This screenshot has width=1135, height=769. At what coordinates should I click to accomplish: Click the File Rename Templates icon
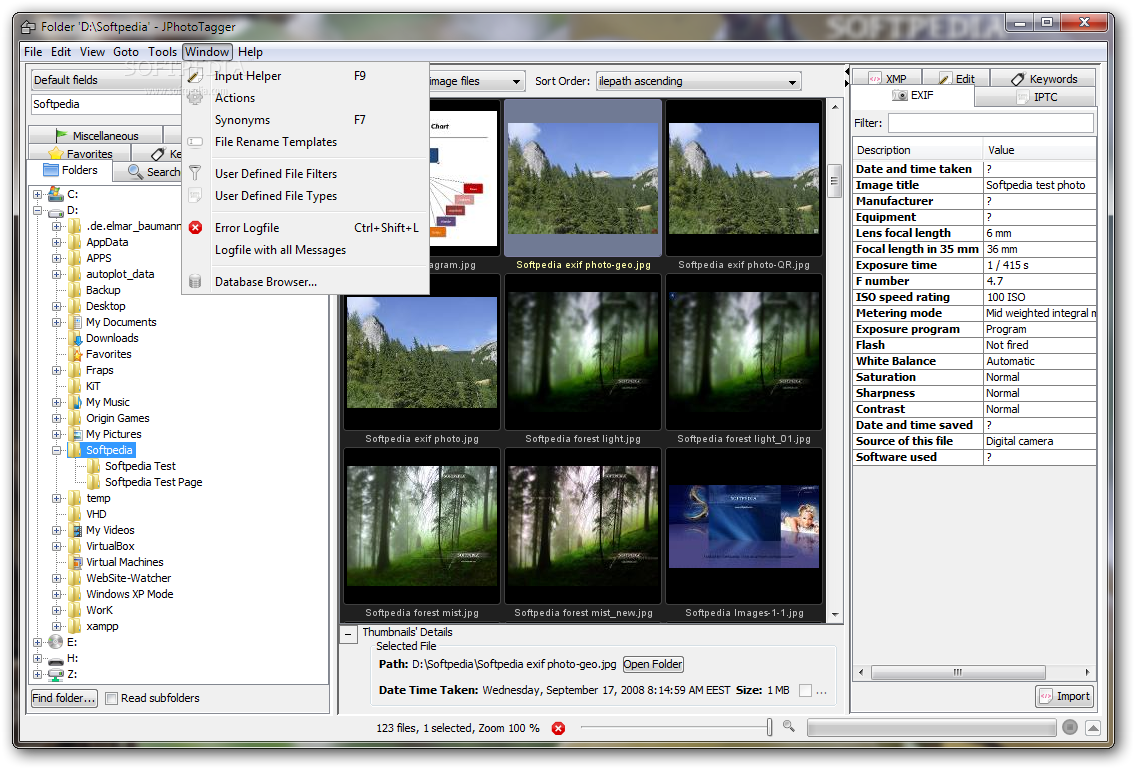(195, 142)
